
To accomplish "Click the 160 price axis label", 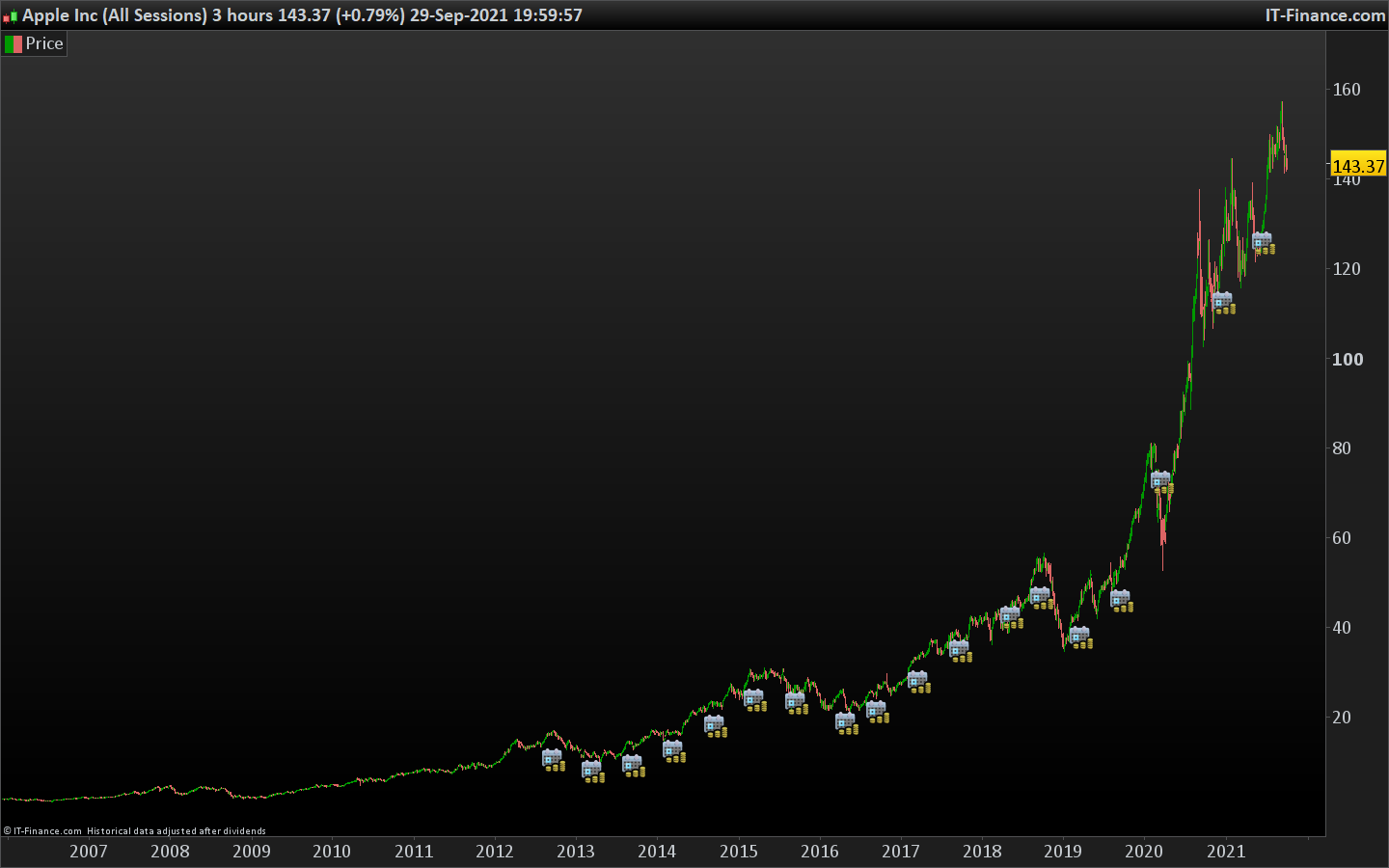I will (1347, 90).
